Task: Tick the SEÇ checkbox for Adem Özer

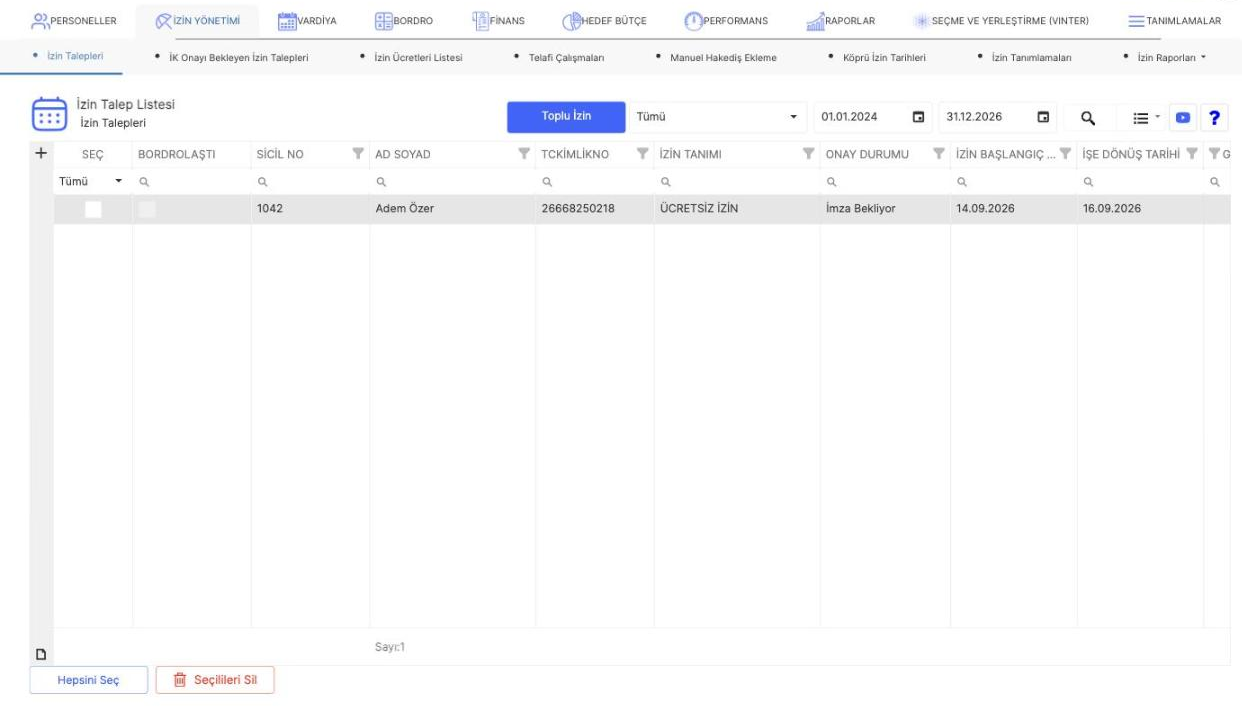Action: [x=93, y=209]
